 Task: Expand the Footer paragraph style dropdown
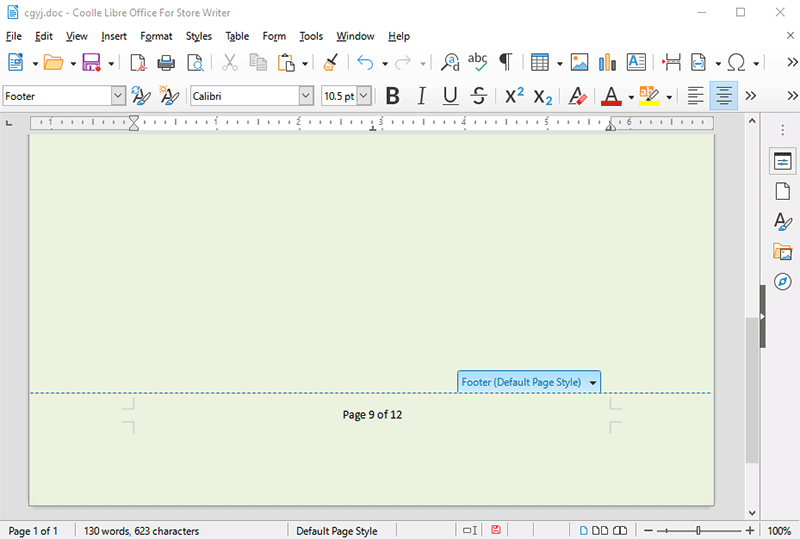pos(118,96)
